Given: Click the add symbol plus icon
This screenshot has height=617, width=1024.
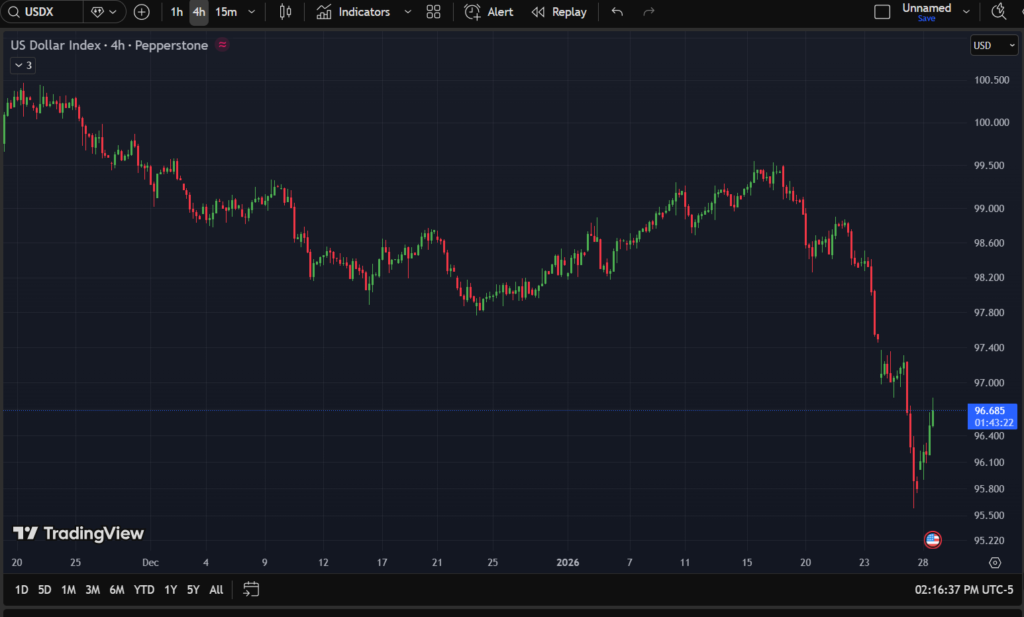Looking at the screenshot, I should [x=141, y=13].
